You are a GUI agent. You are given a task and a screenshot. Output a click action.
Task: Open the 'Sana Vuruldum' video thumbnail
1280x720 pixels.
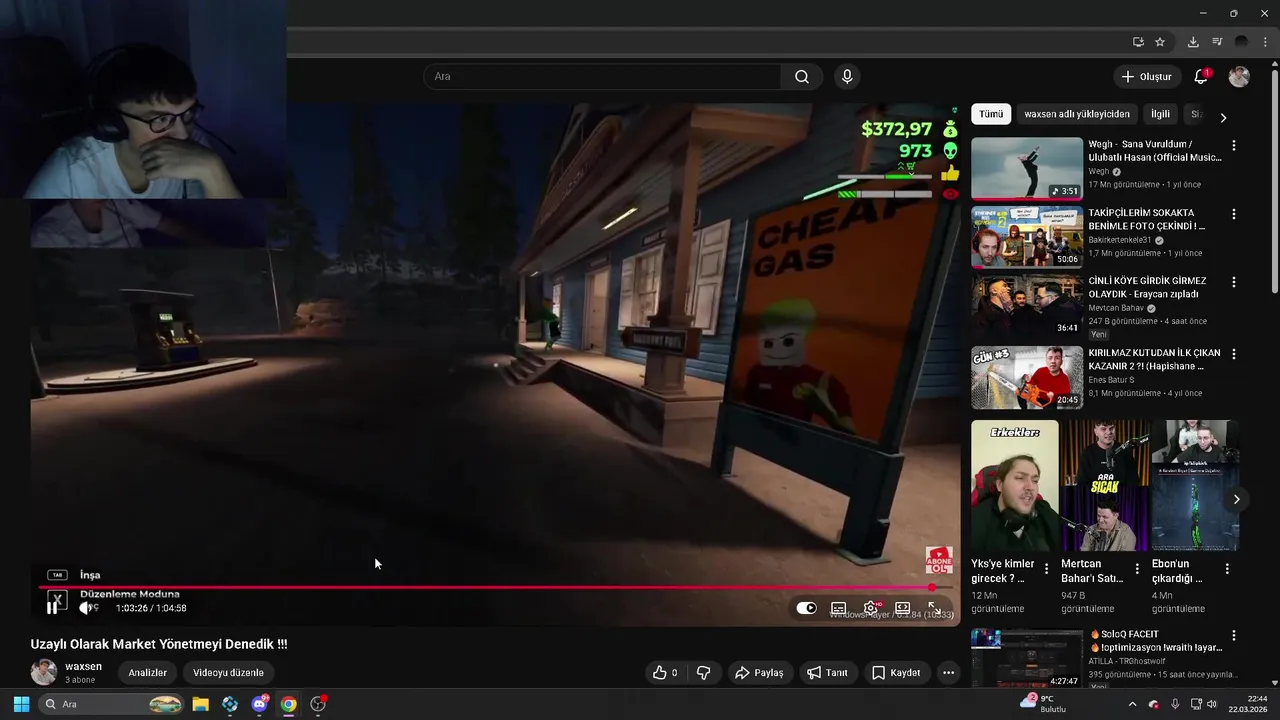1027,169
